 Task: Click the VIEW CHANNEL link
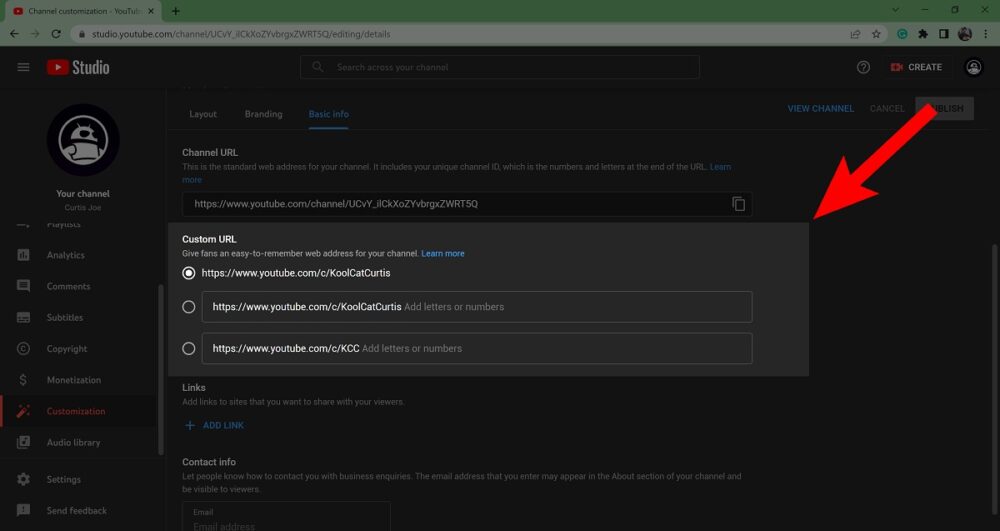(820, 109)
